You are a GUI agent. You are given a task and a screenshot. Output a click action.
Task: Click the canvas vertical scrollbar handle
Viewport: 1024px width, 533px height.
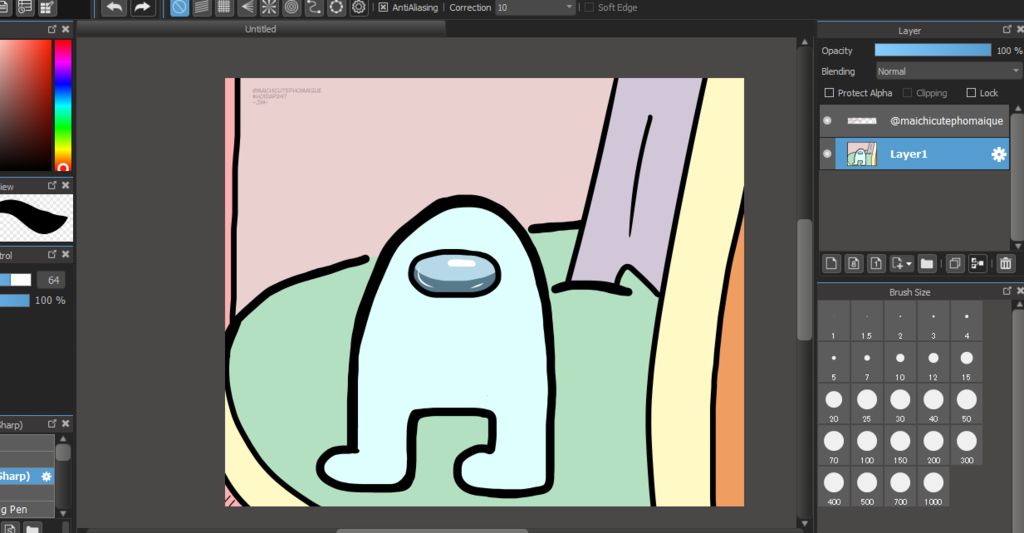[805, 280]
